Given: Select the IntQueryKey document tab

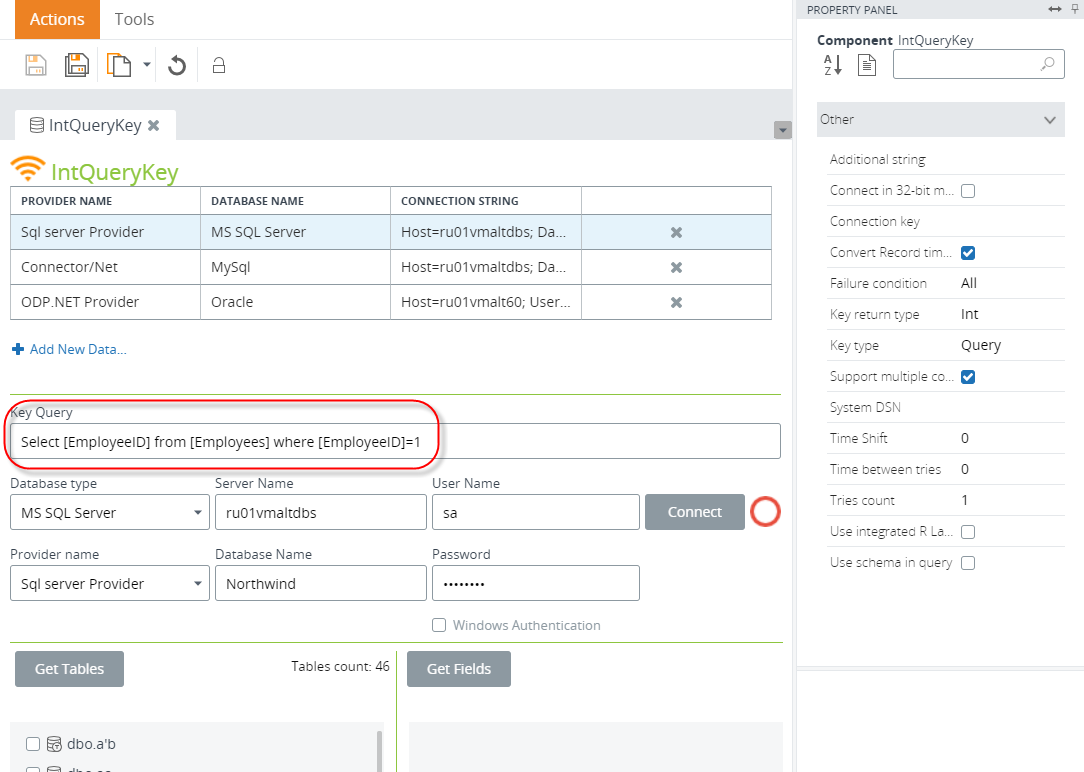Looking at the screenshot, I should point(87,126).
